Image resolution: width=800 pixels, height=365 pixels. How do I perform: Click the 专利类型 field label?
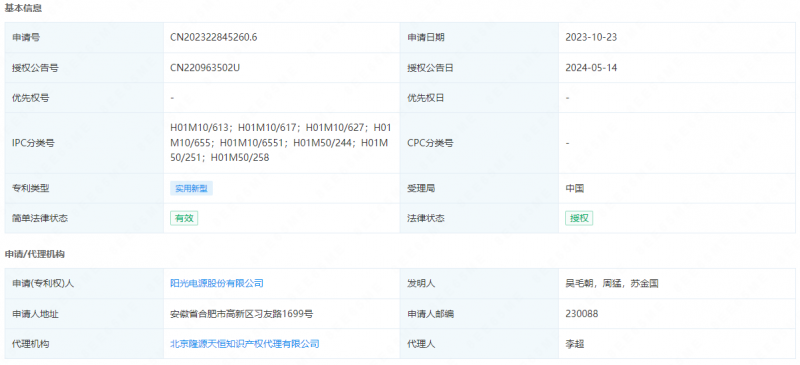[31, 188]
